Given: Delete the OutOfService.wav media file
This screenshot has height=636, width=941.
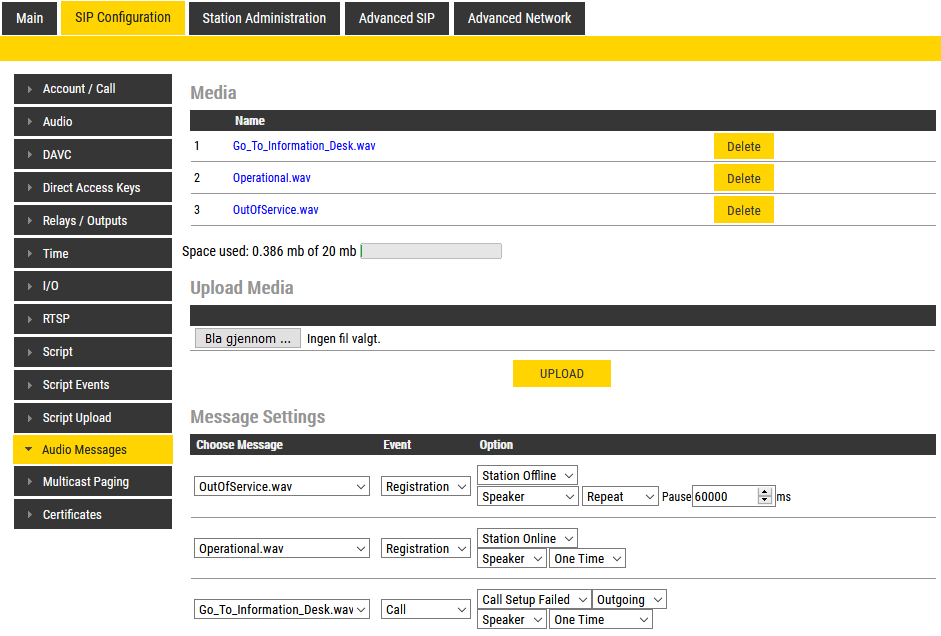Looking at the screenshot, I should [x=743, y=211].
